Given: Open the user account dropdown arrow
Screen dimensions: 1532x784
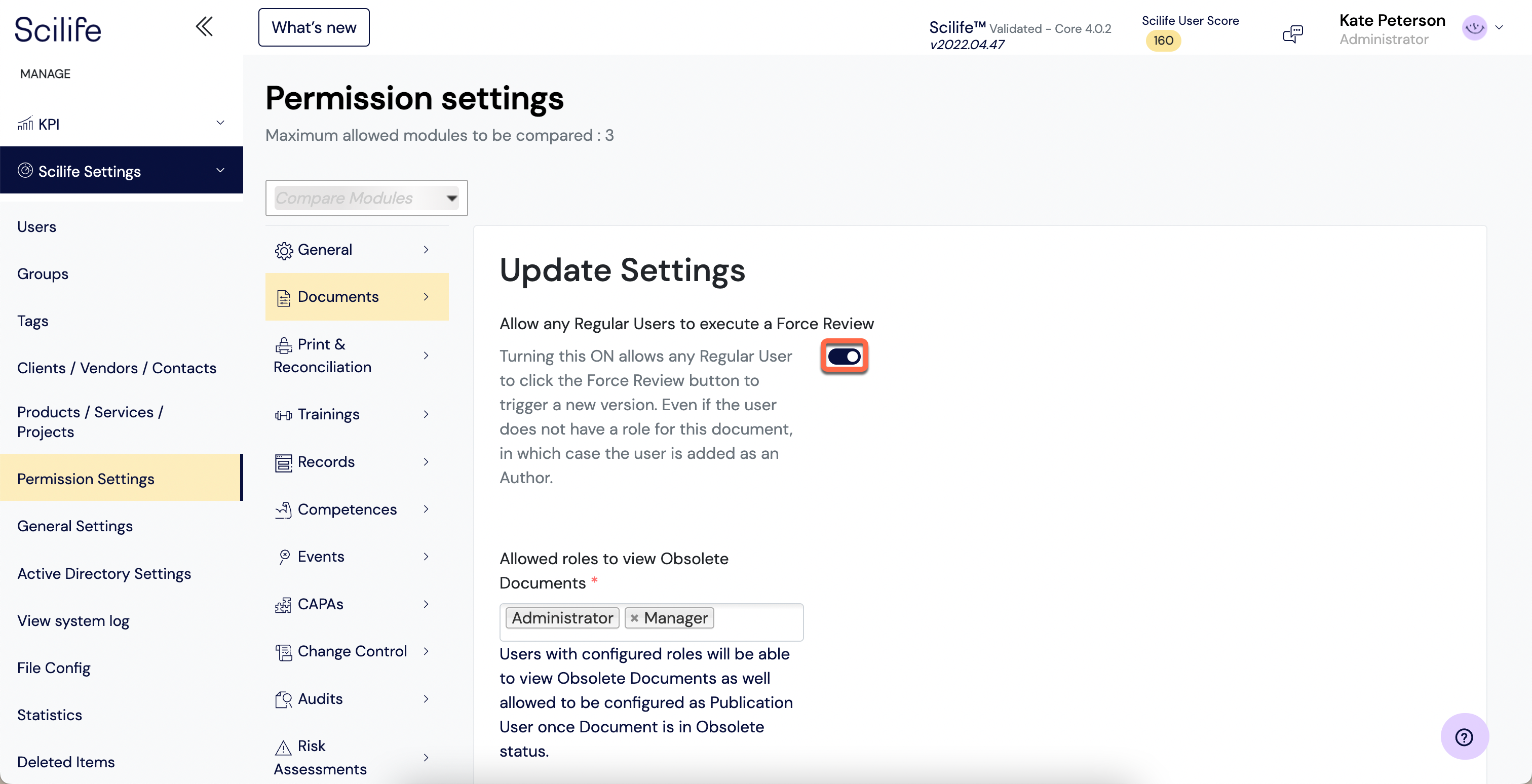Looking at the screenshot, I should 1499,27.
